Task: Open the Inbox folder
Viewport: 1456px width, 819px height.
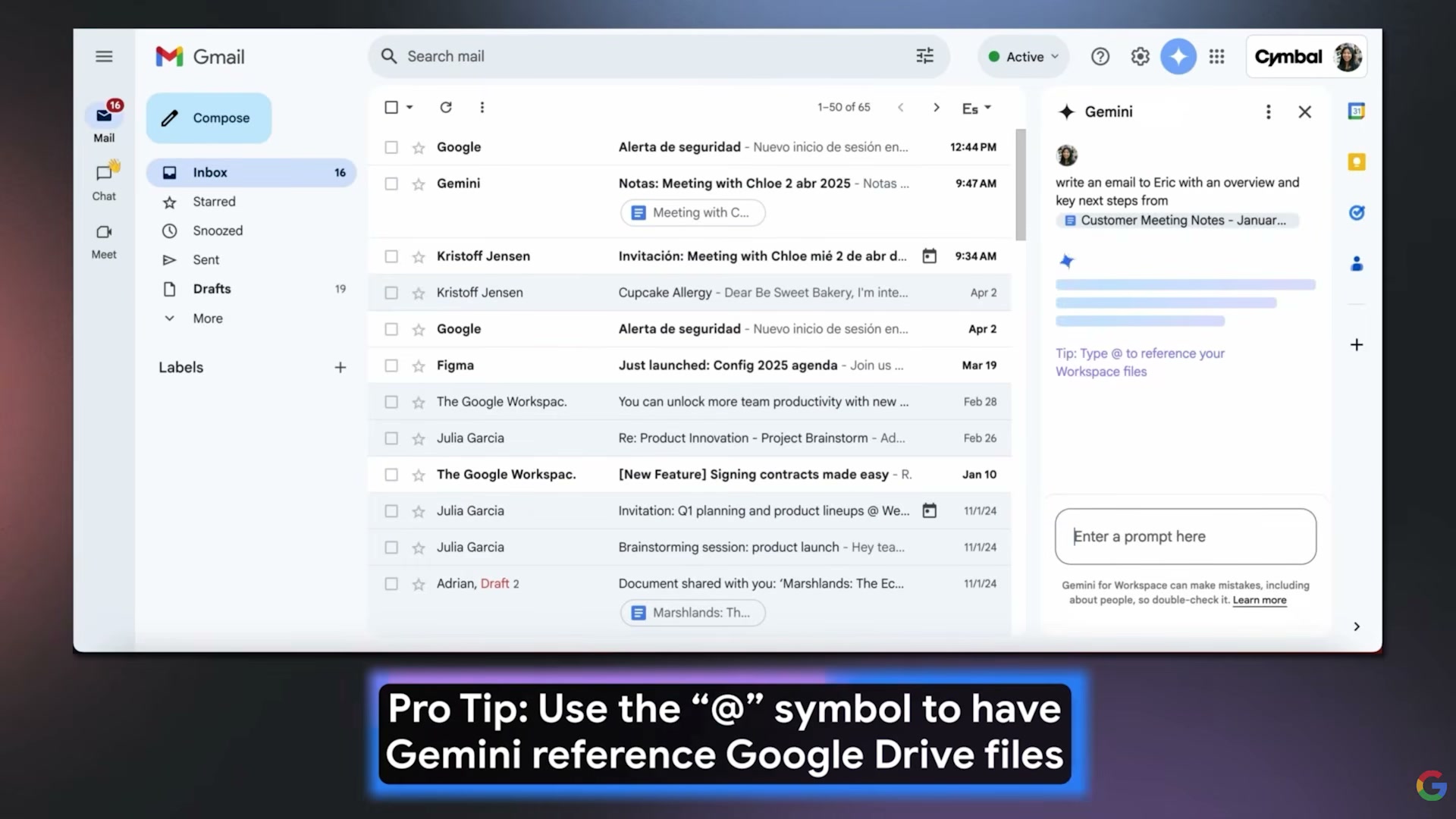Action: click(251, 173)
